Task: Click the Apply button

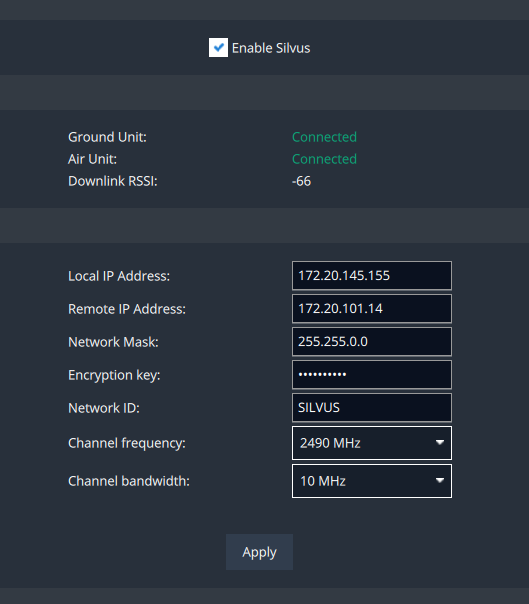Action: coord(259,552)
